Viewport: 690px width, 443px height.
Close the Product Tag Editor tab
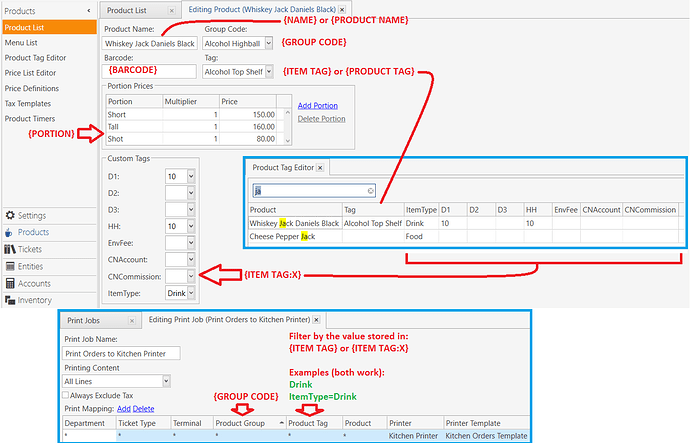320,168
